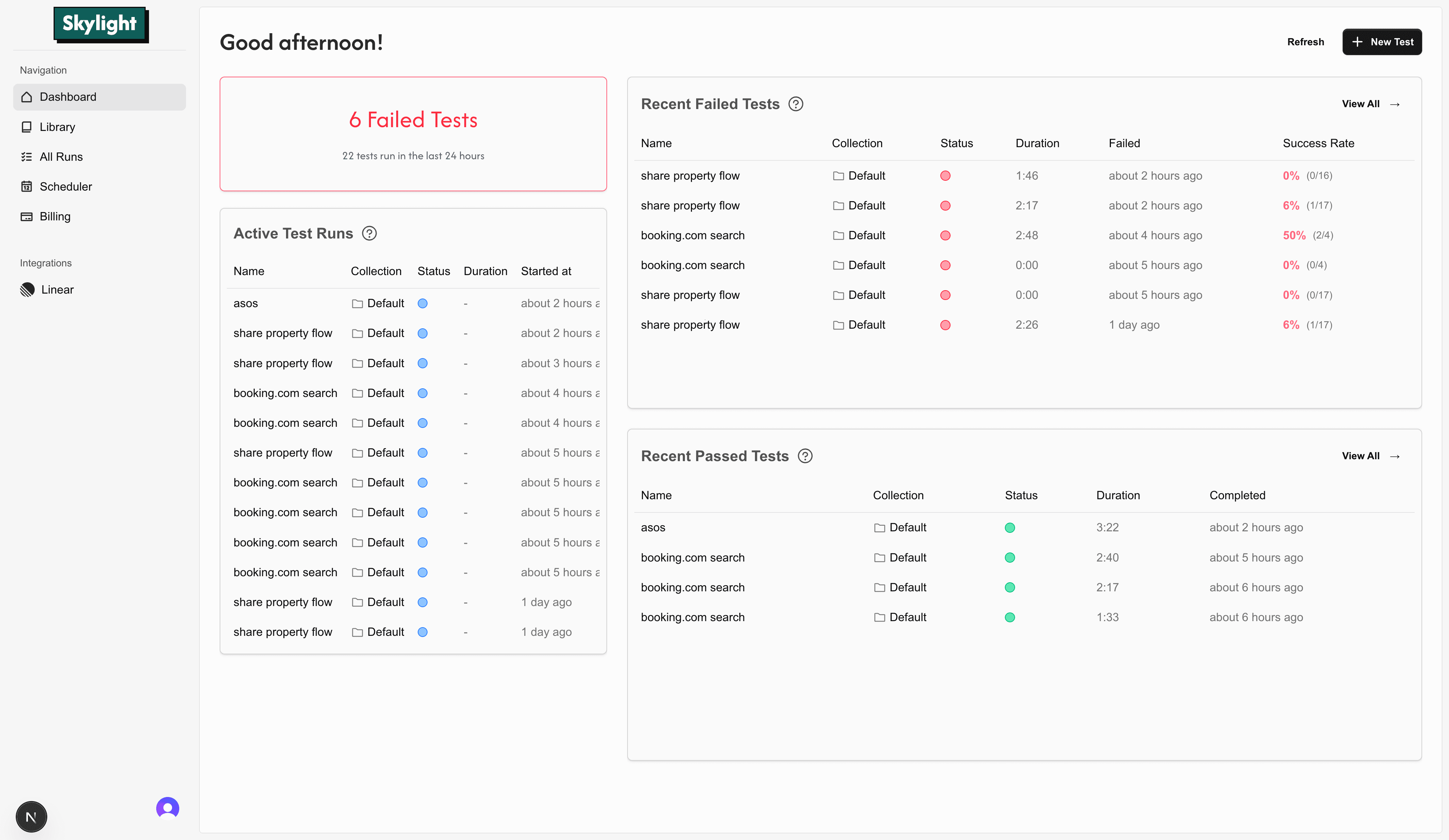Create a New Test

click(x=1382, y=42)
